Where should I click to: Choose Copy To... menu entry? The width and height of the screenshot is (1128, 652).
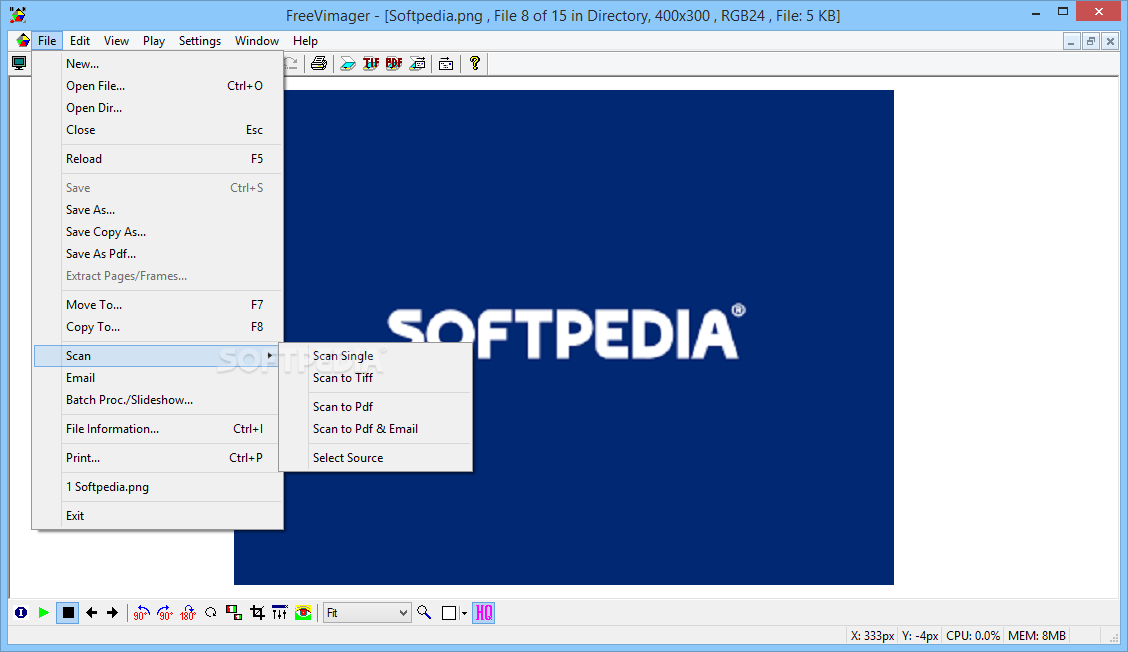tap(158, 327)
